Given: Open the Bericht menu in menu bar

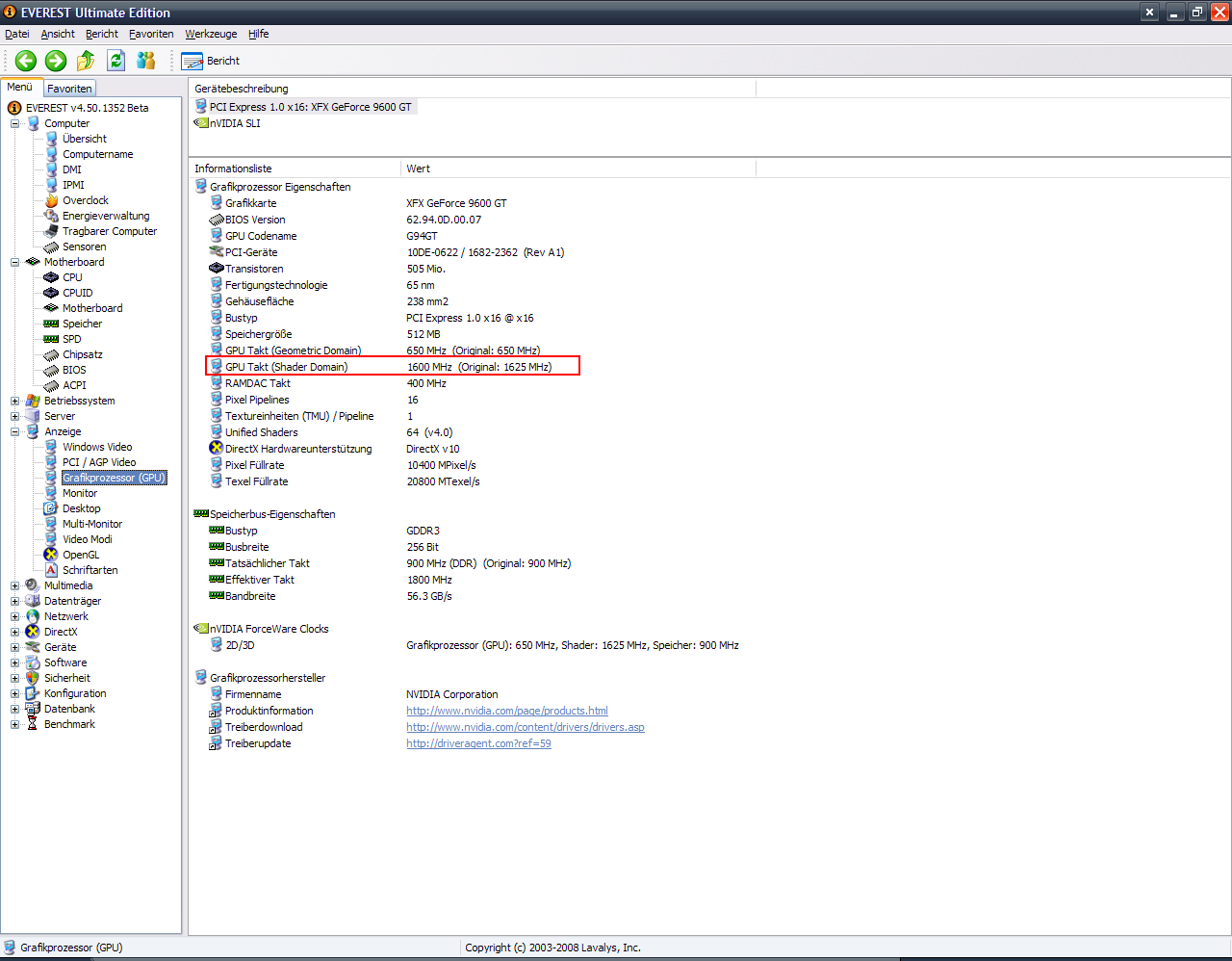Looking at the screenshot, I should coord(102,34).
